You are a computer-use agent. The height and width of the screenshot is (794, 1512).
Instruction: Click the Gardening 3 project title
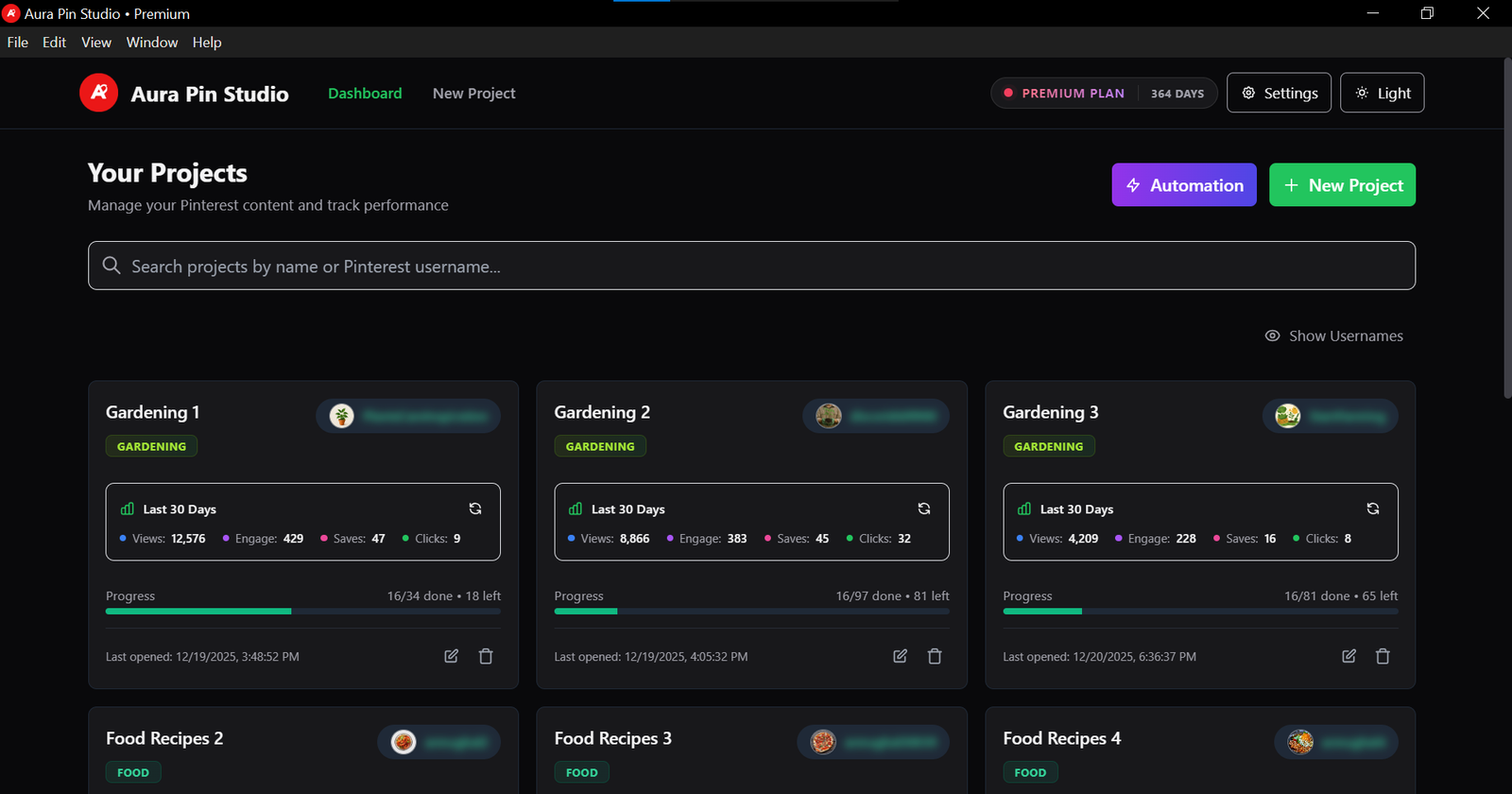1051,412
